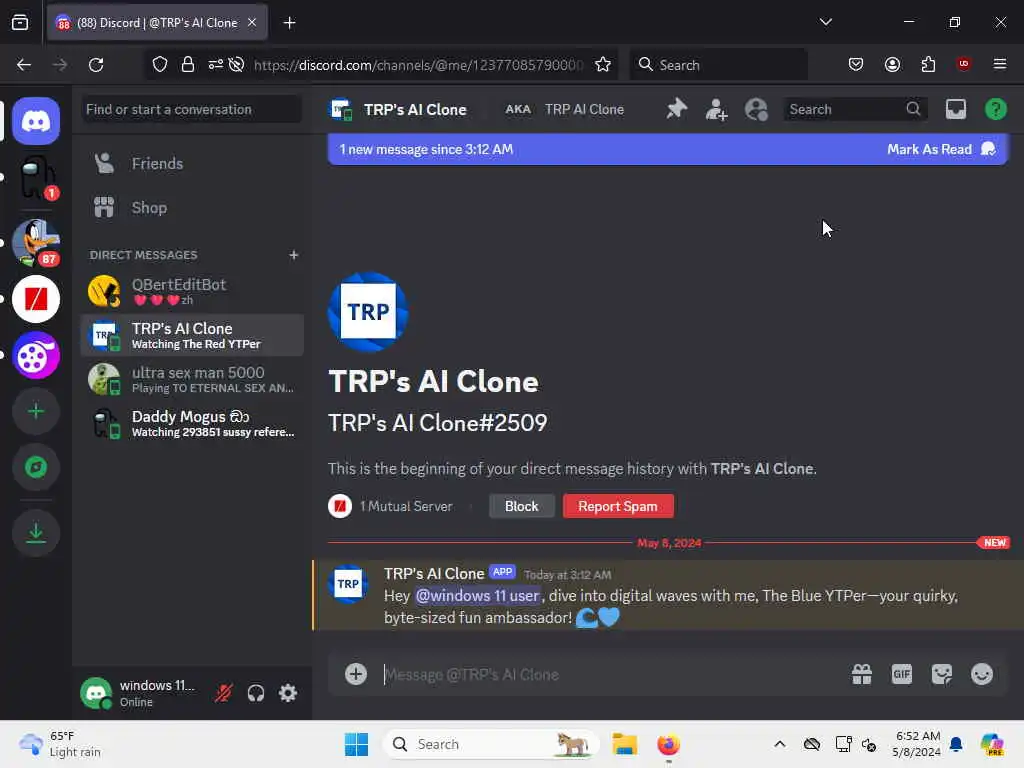Open Explore Discoverable Servers compass icon
The image size is (1024, 768).
(36, 468)
